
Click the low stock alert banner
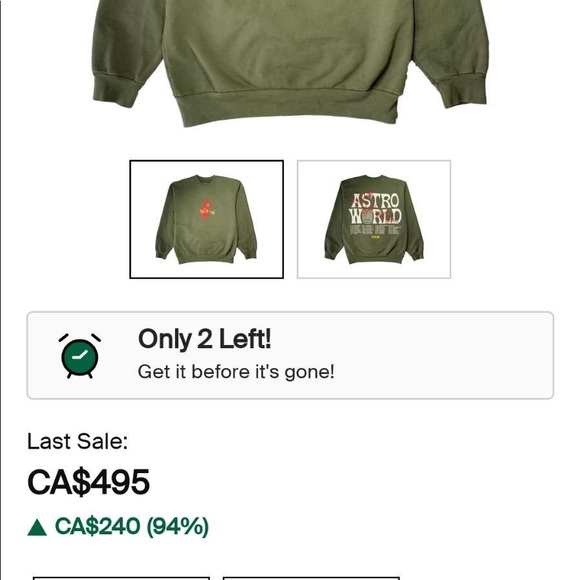[x=290, y=355]
